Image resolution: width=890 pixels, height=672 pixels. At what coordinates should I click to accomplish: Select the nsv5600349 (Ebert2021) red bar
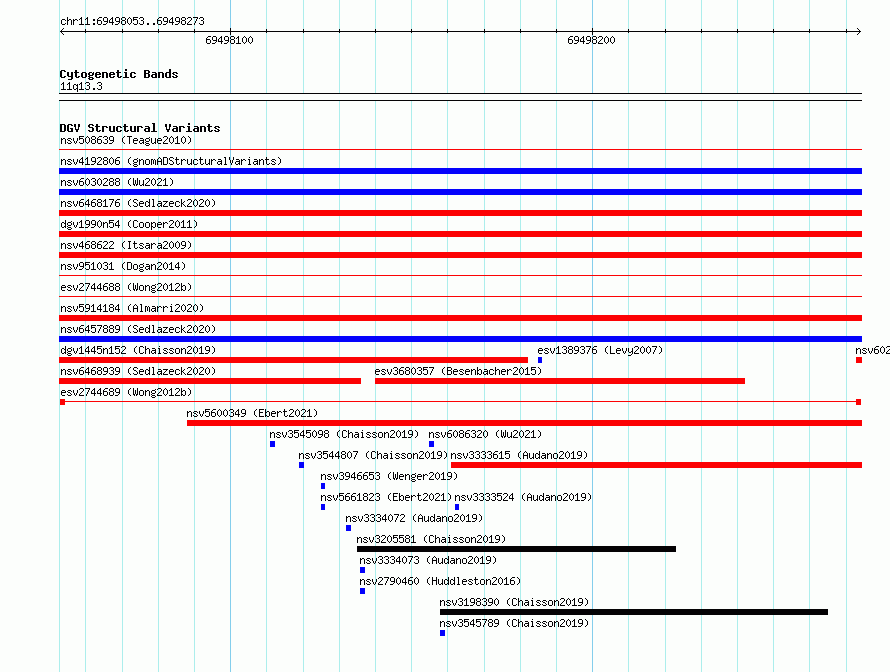(524, 423)
